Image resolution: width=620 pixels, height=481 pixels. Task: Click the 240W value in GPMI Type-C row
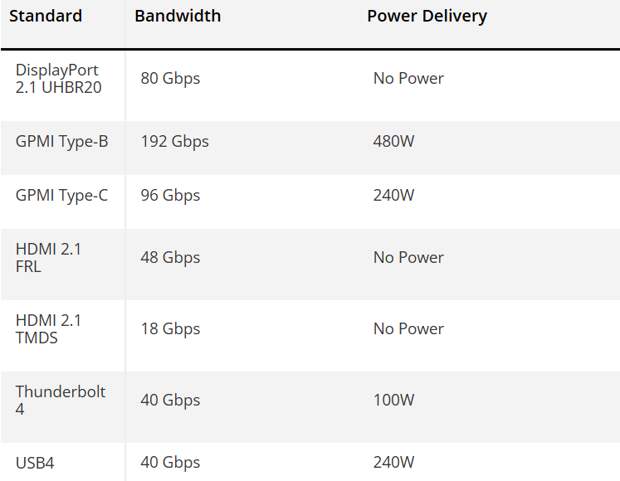click(394, 195)
